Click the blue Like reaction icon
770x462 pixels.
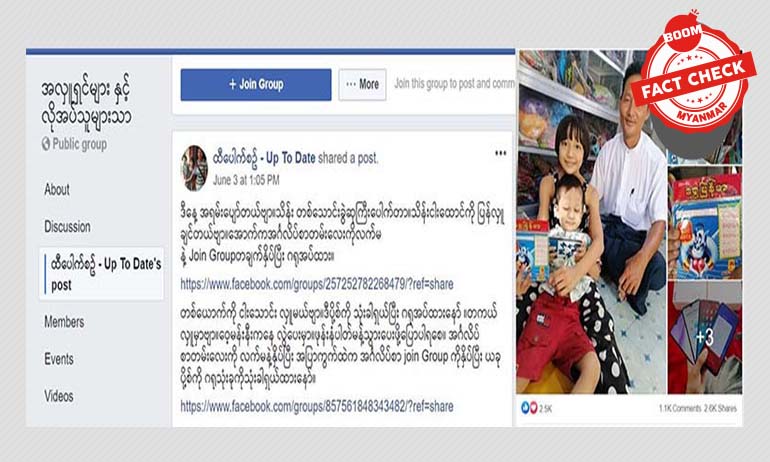click(525, 408)
